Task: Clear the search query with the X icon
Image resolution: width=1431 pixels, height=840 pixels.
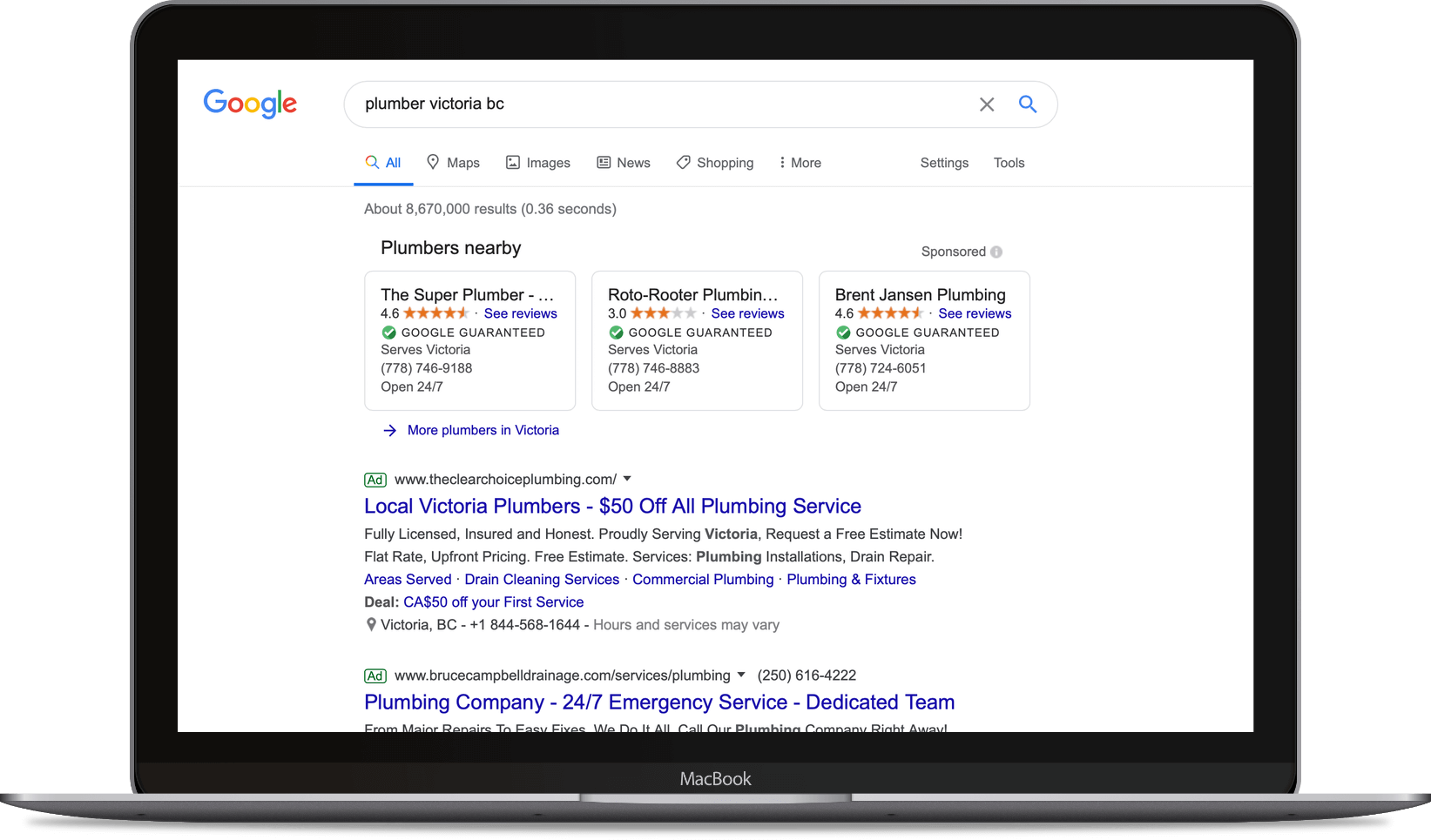Action: [987, 104]
